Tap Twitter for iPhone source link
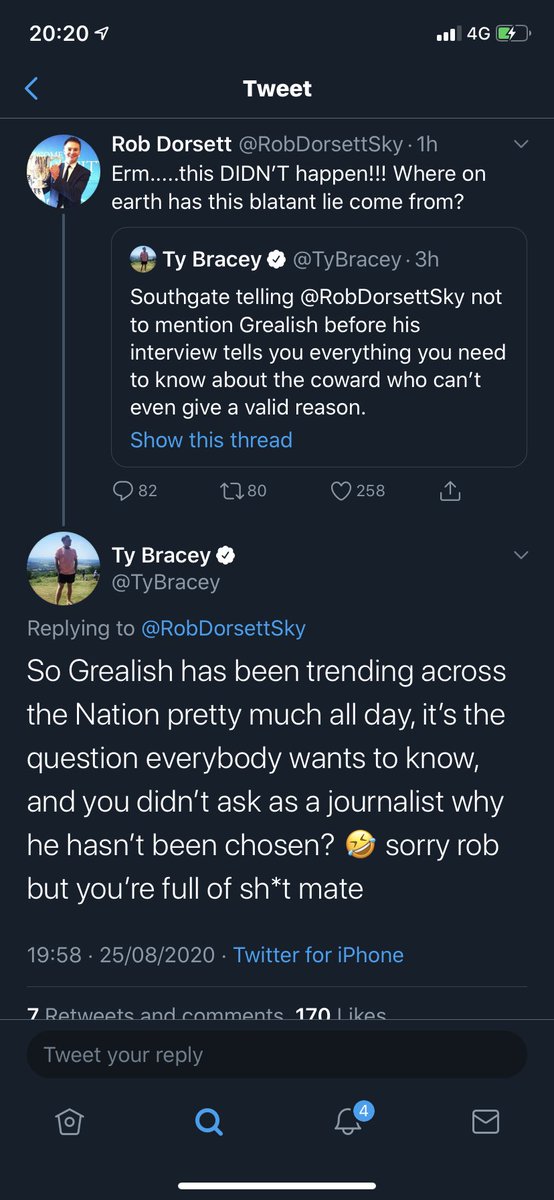Viewport: 554px width, 1200px height. click(x=318, y=955)
